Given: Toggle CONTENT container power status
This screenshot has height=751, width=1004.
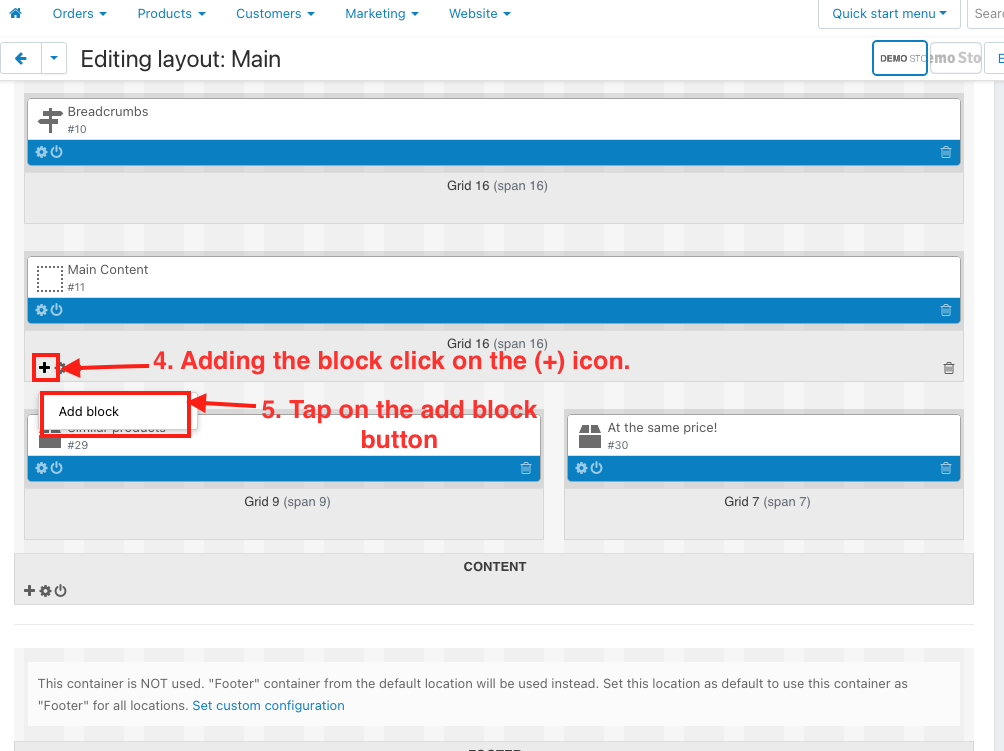Looking at the screenshot, I should (61, 591).
